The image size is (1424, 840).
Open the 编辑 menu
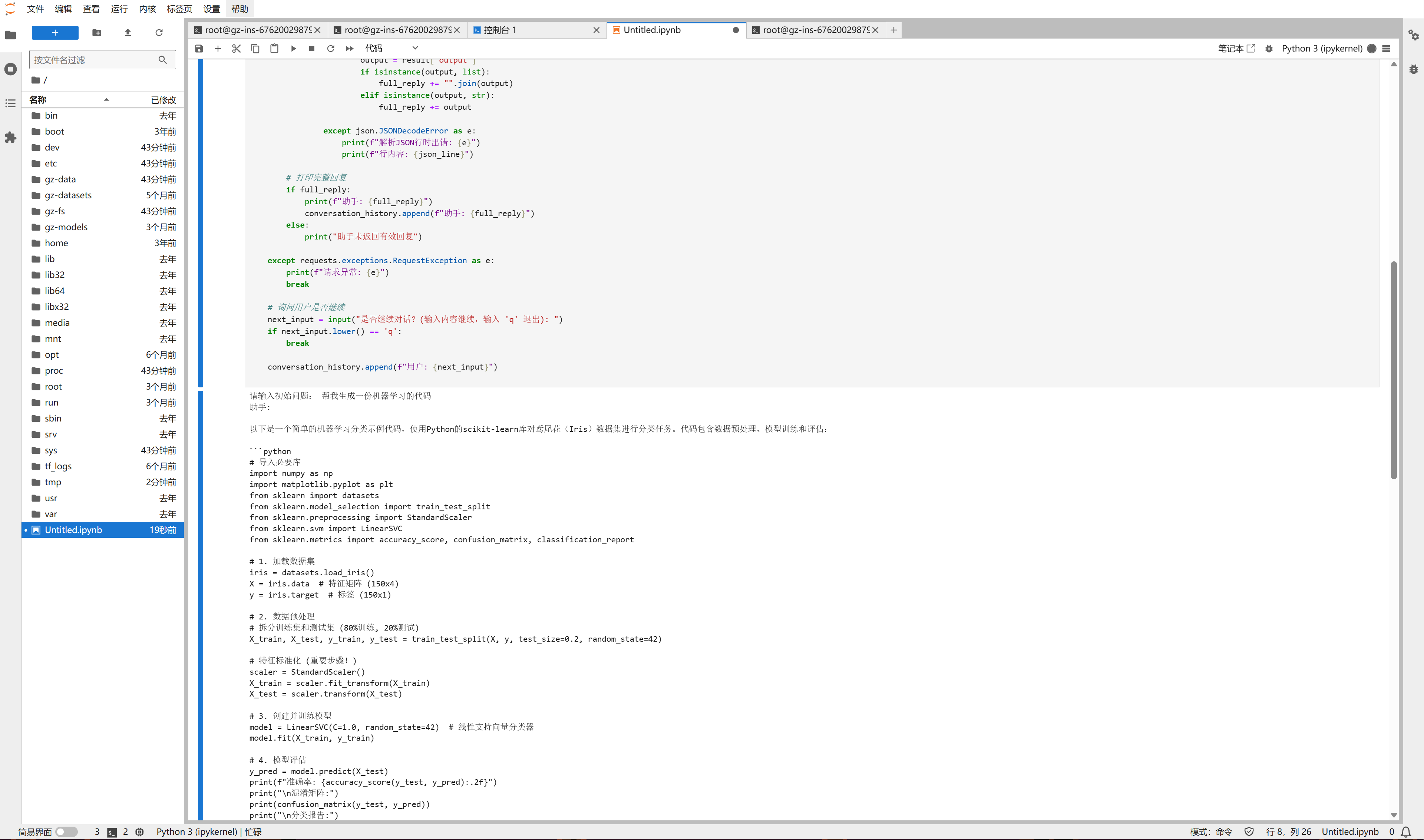(63, 9)
